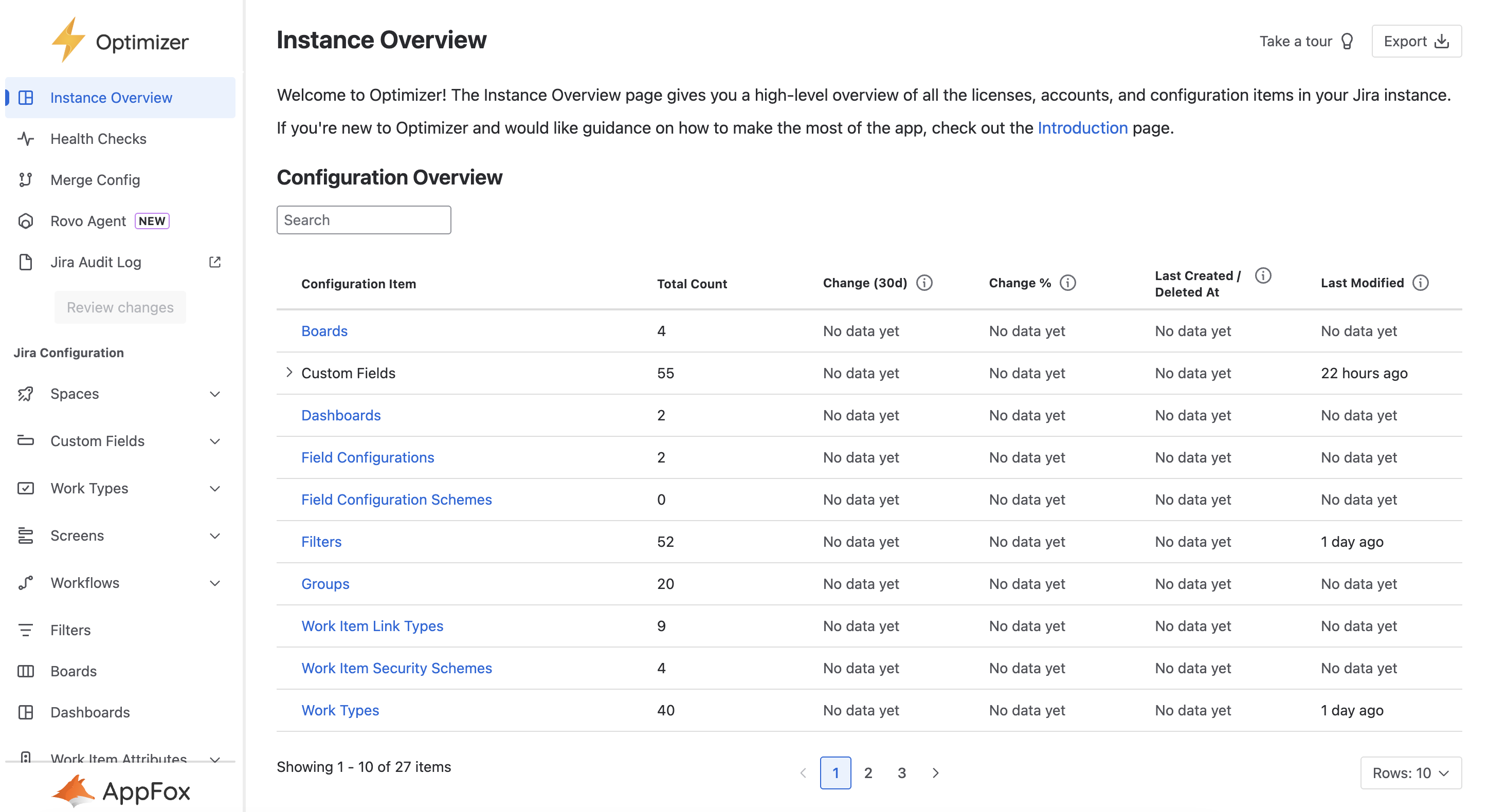Open Jira Audit Log external link icon
The width and height of the screenshot is (1488, 812).
tap(214, 262)
